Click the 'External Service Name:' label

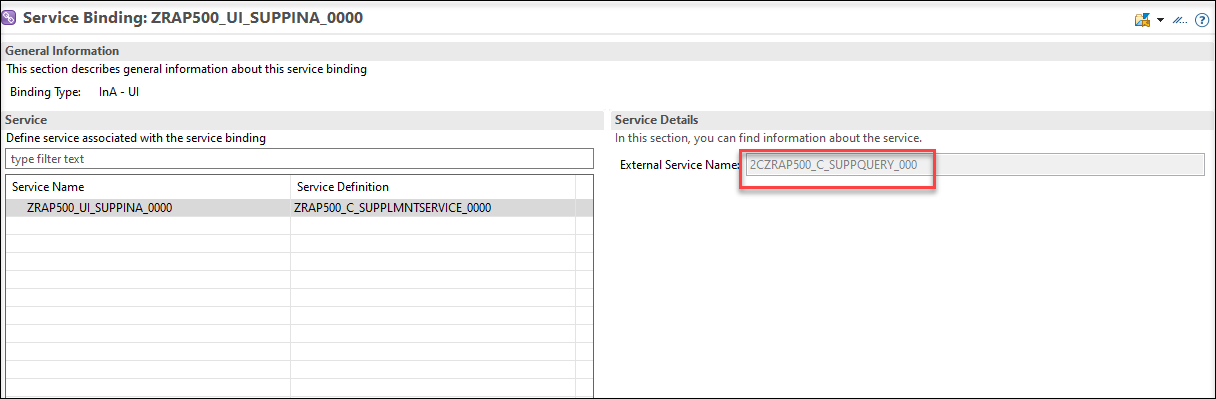pos(681,165)
